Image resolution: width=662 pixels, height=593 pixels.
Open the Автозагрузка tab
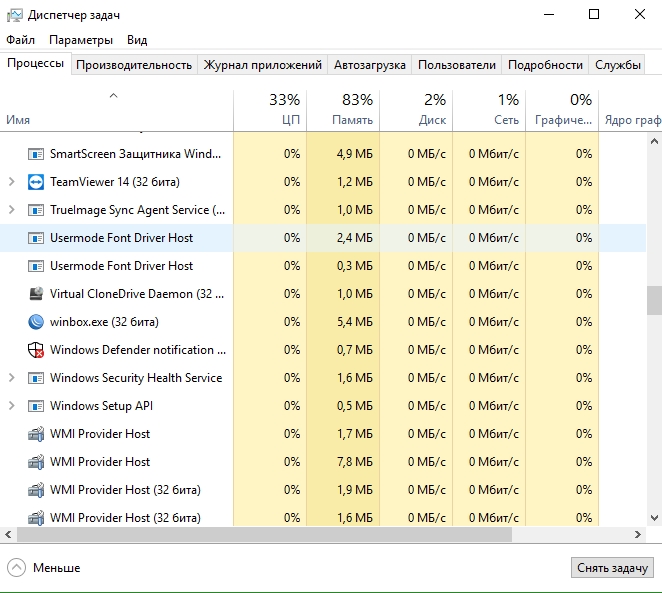pos(370,65)
